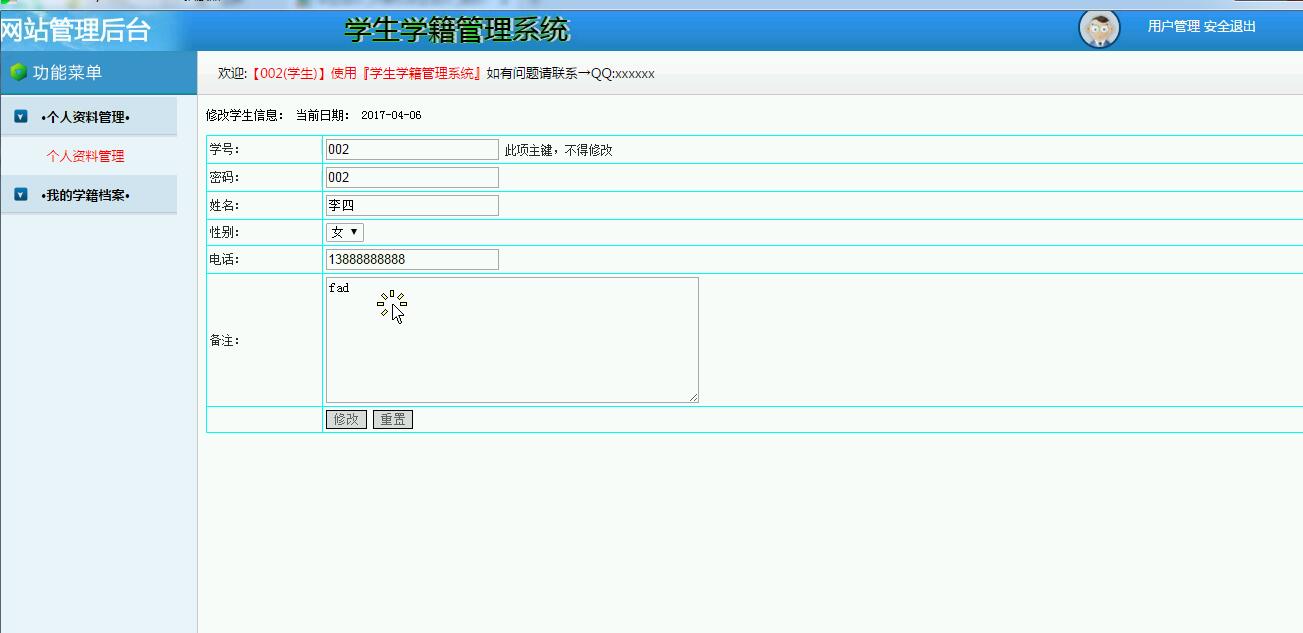Click the 姓名 field containing 李四

pos(412,205)
